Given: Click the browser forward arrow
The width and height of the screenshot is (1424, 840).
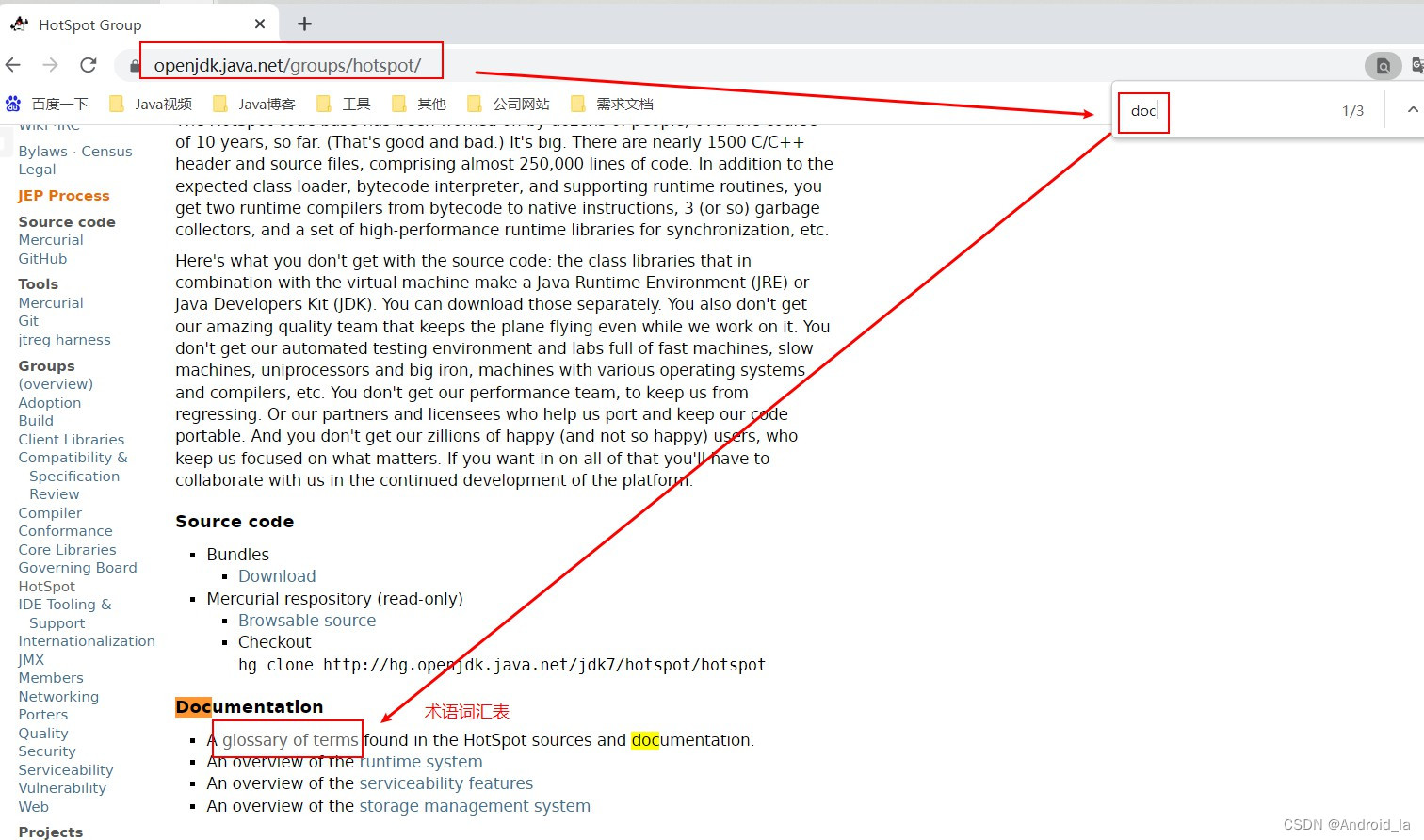Looking at the screenshot, I should point(51,65).
